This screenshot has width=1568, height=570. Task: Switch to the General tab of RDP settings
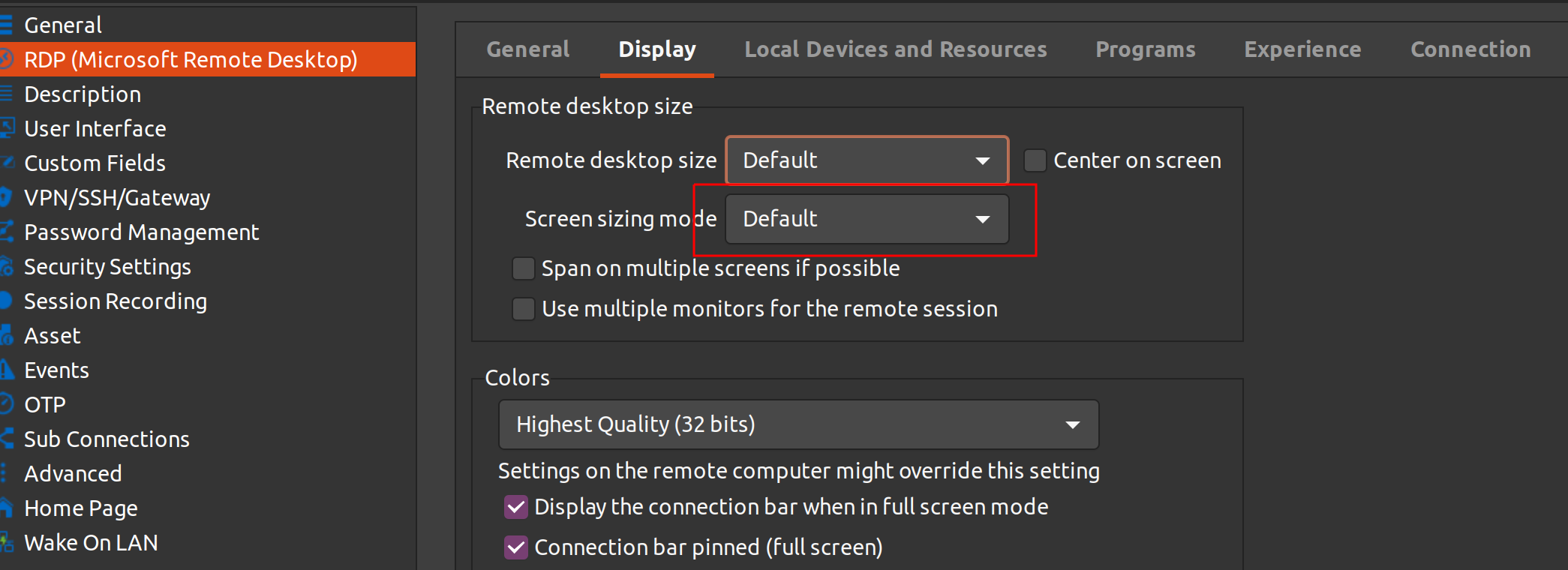pyautogui.click(x=528, y=49)
